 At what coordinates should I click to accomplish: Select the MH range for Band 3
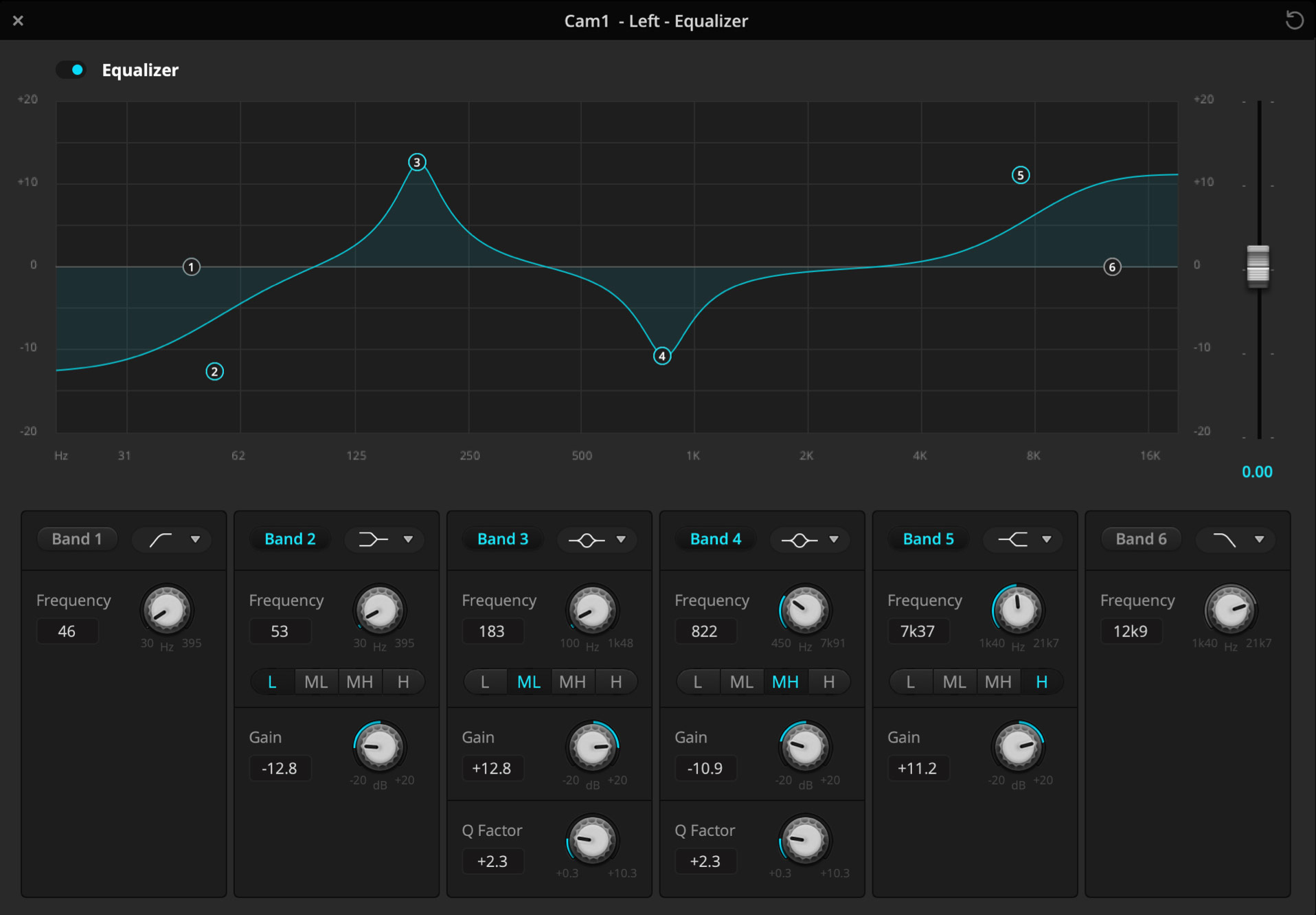pos(572,681)
